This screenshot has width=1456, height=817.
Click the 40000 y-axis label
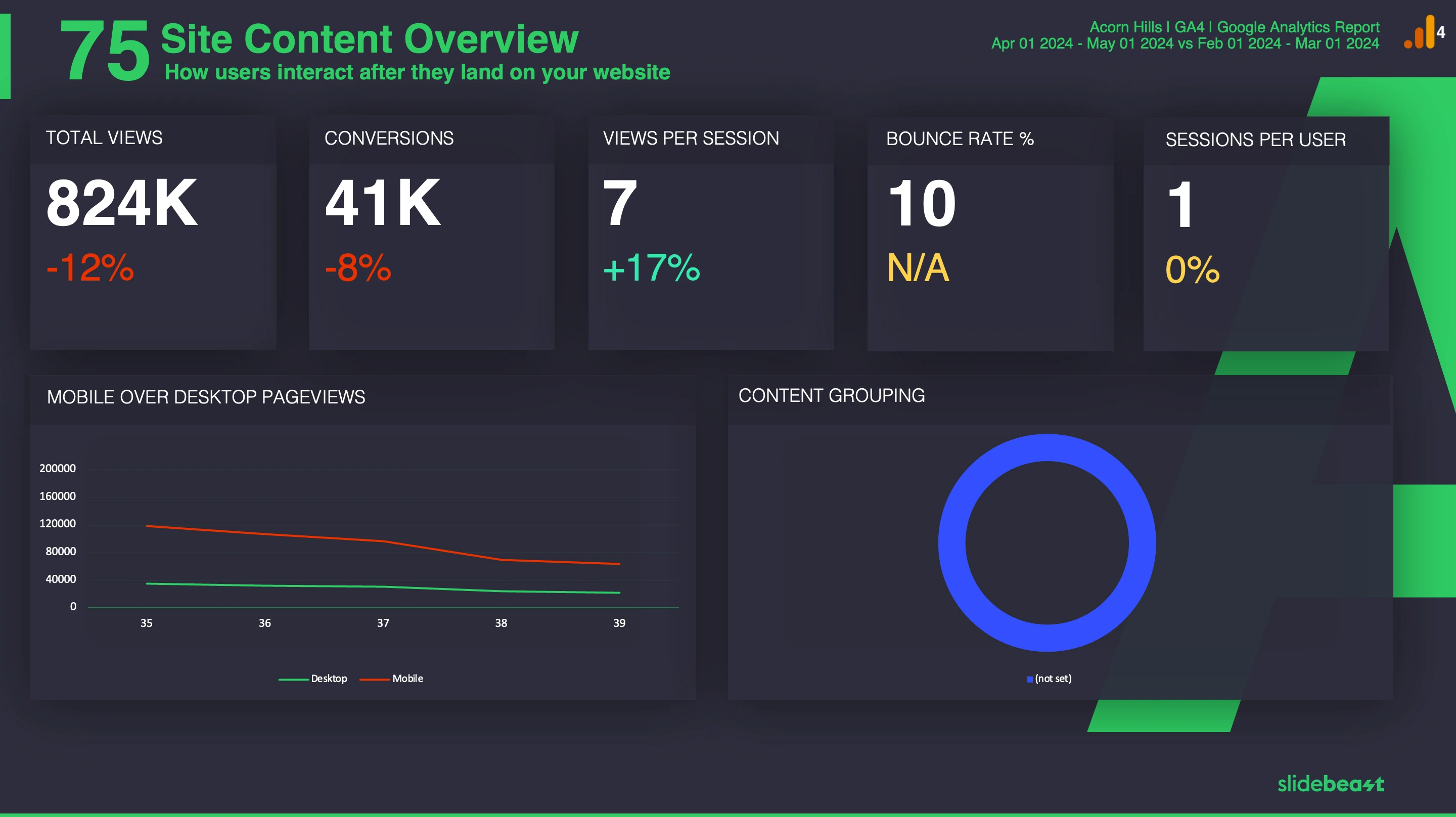tap(61, 579)
